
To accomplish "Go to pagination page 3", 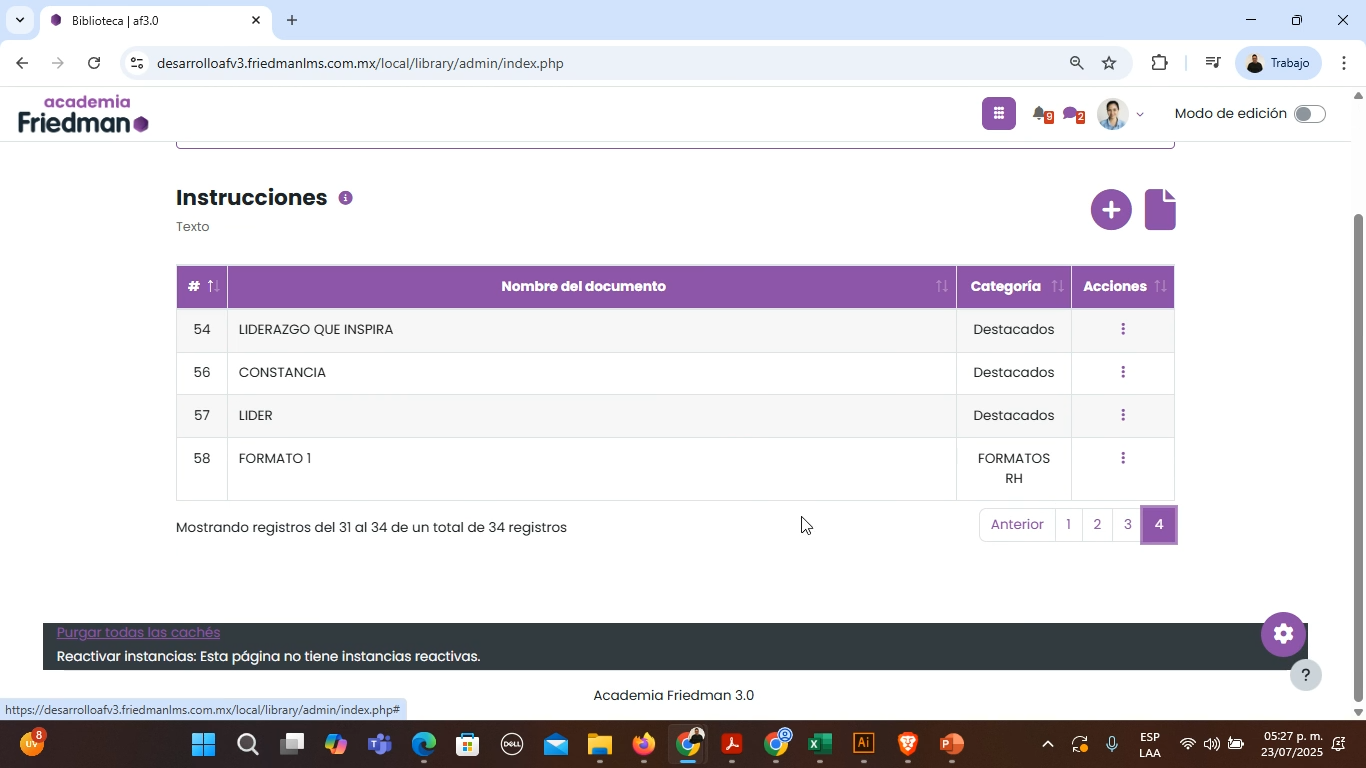I will pos(1127,525).
